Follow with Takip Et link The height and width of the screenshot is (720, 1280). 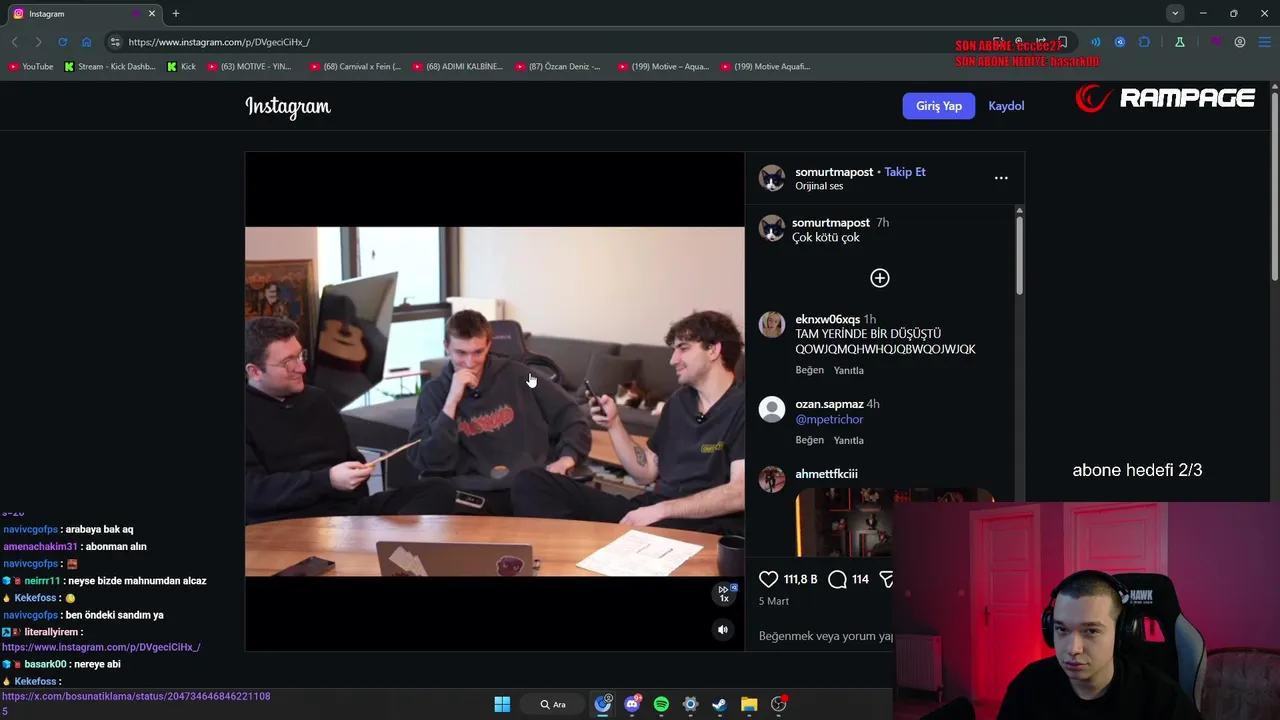(x=905, y=172)
